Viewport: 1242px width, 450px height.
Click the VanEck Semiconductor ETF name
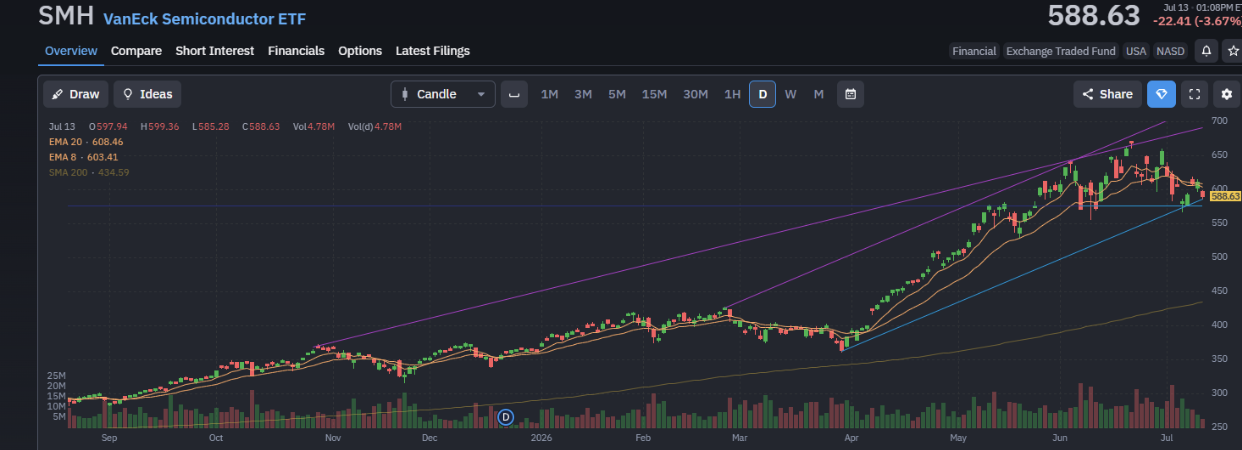[x=205, y=19]
